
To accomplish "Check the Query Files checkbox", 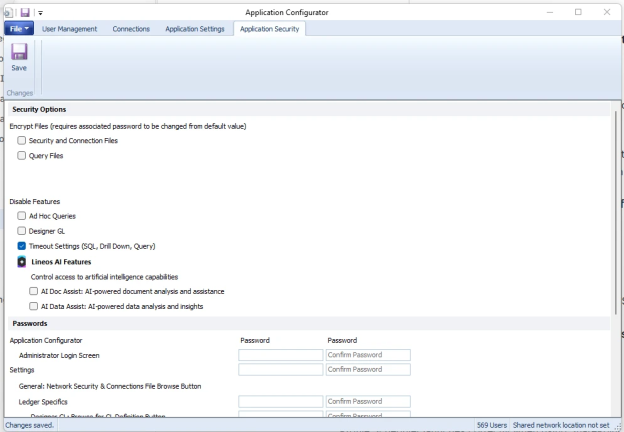I will 22,156.
